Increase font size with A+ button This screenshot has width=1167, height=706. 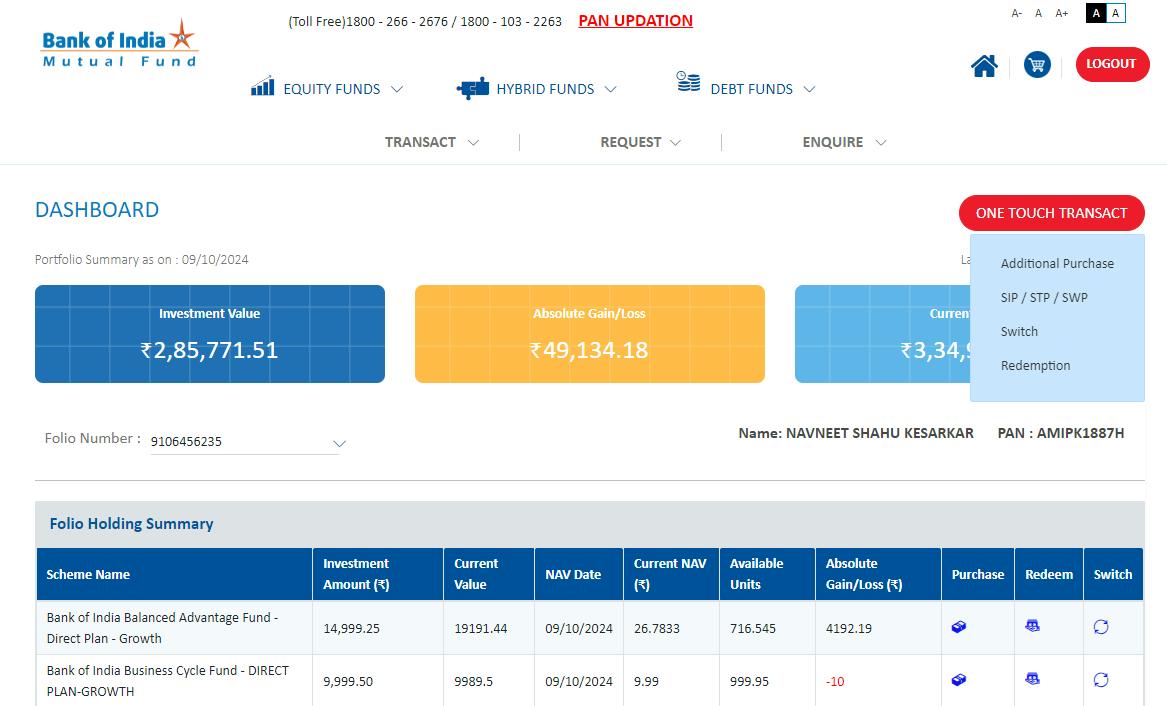click(x=1062, y=13)
